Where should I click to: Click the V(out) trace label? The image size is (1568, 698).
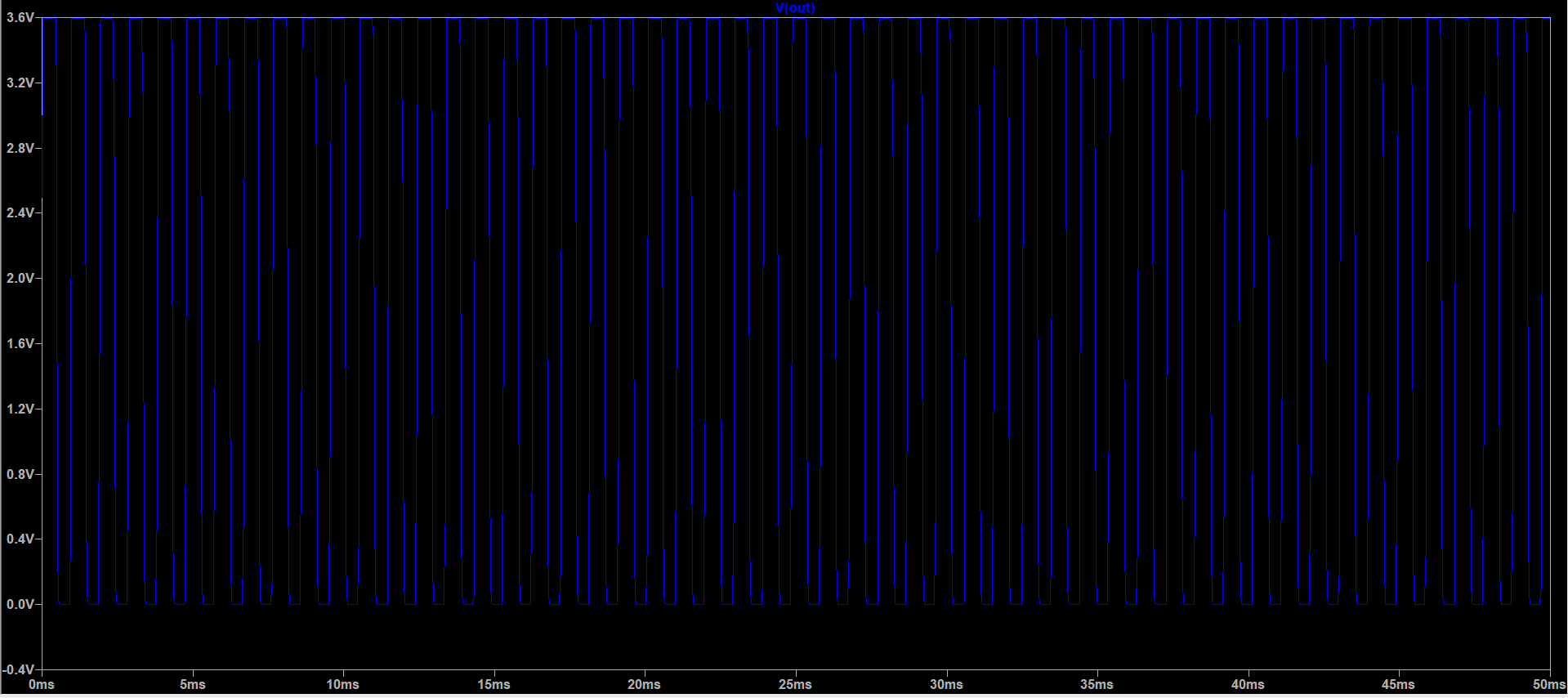[x=794, y=8]
